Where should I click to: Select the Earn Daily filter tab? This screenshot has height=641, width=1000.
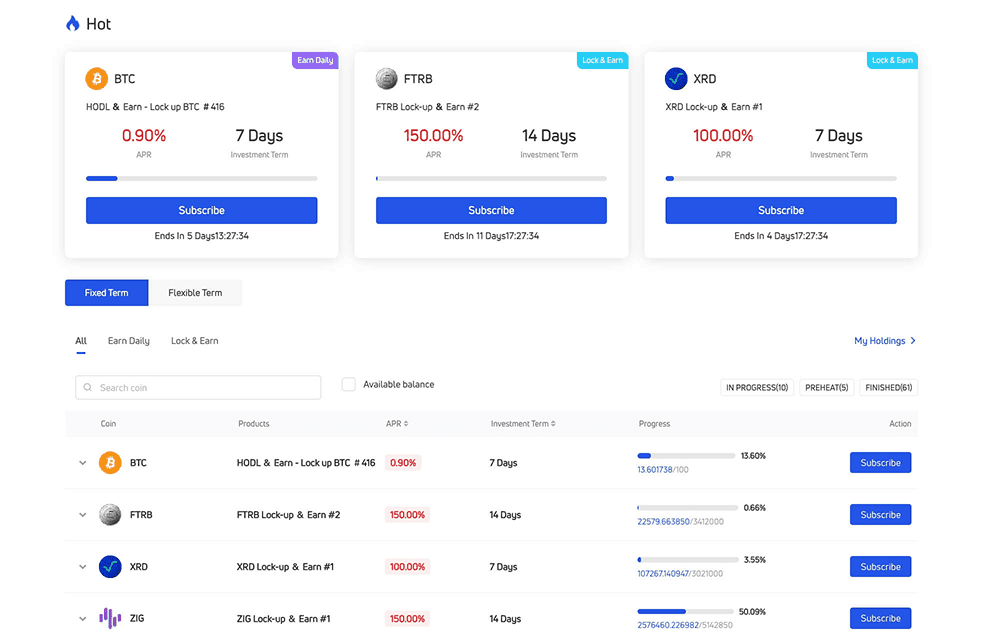[129, 341]
